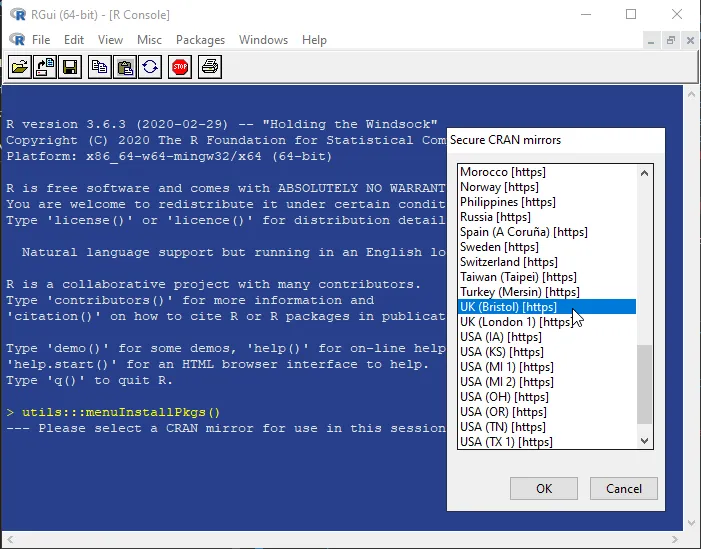Screen dimensions: 701x549
Task: Select Spain (A Coruña) [https] mirror
Action: coord(547,232)
